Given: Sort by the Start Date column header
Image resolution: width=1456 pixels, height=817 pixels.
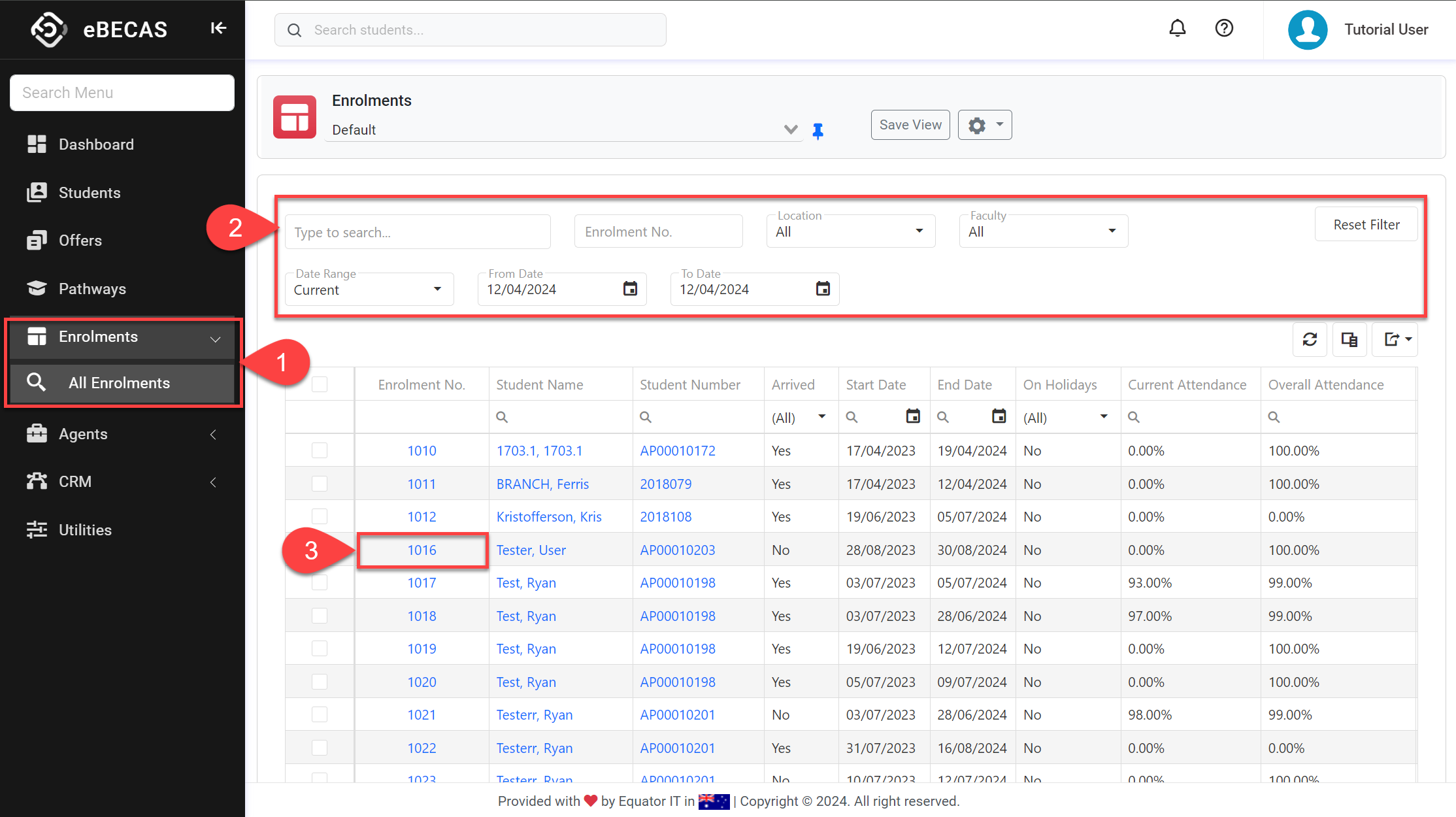Looking at the screenshot, I should 876,385.
